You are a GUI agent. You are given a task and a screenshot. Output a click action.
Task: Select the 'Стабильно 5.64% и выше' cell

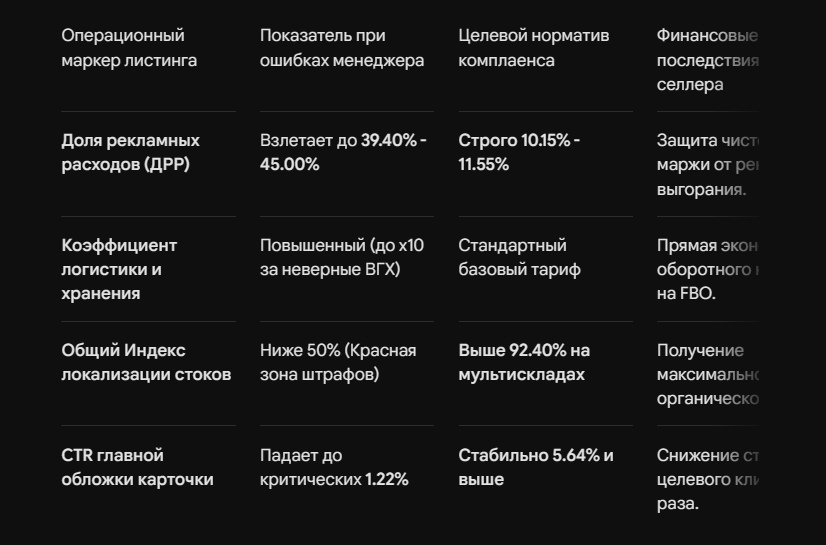(x=536, y=467)
